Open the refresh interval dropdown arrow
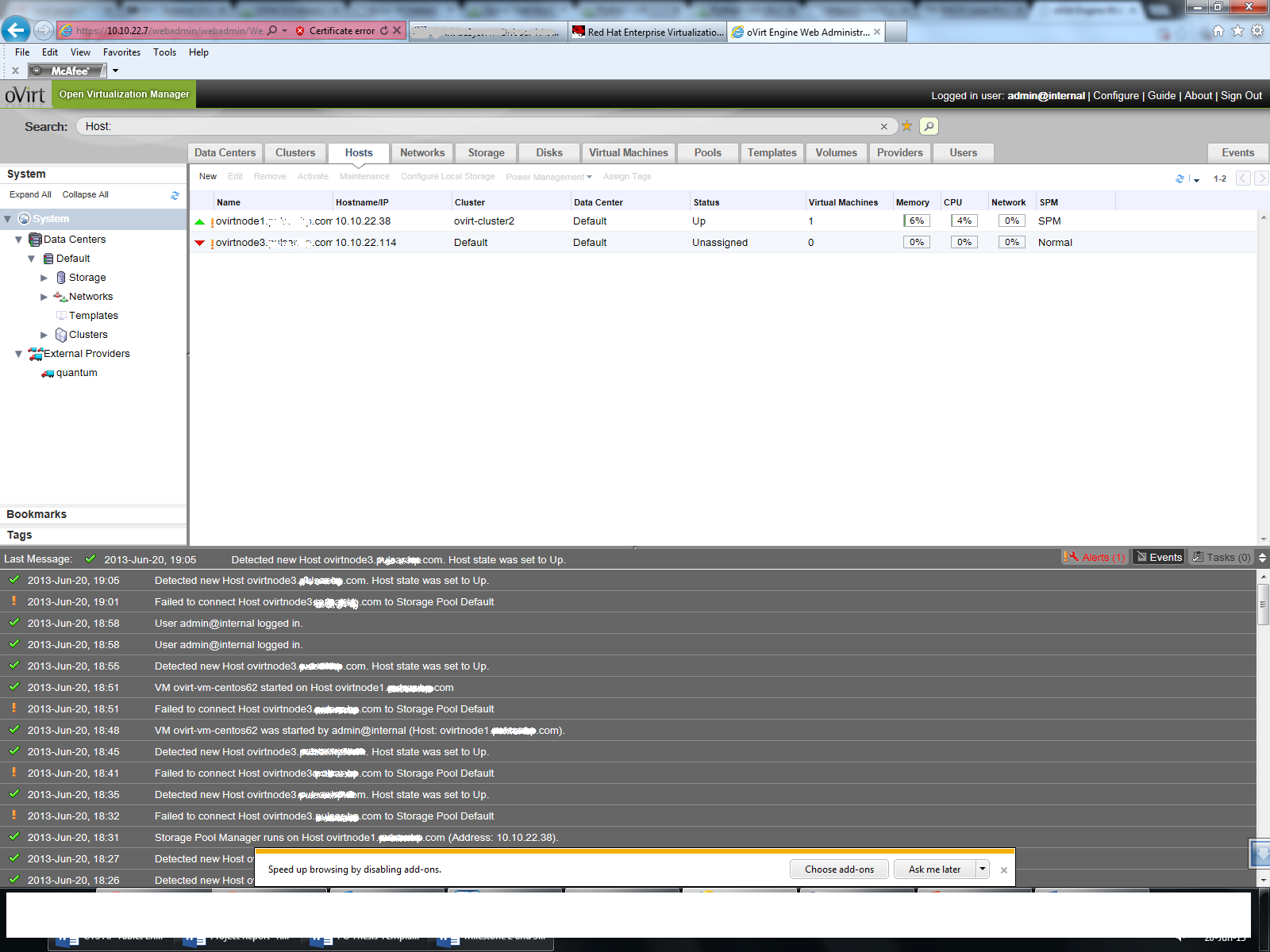The width and height of the screenshot is (1270, 952). [x=1196, y=180]
